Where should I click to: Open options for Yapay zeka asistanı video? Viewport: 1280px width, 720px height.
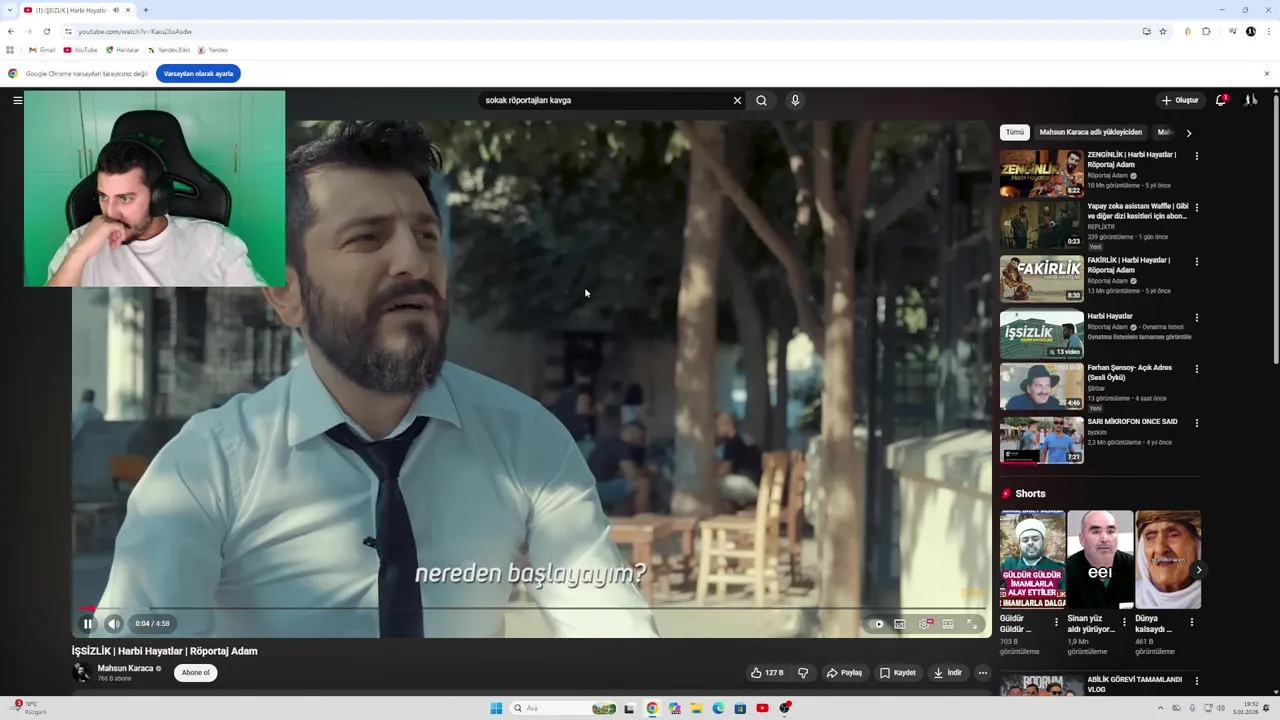pos(1196,208)
